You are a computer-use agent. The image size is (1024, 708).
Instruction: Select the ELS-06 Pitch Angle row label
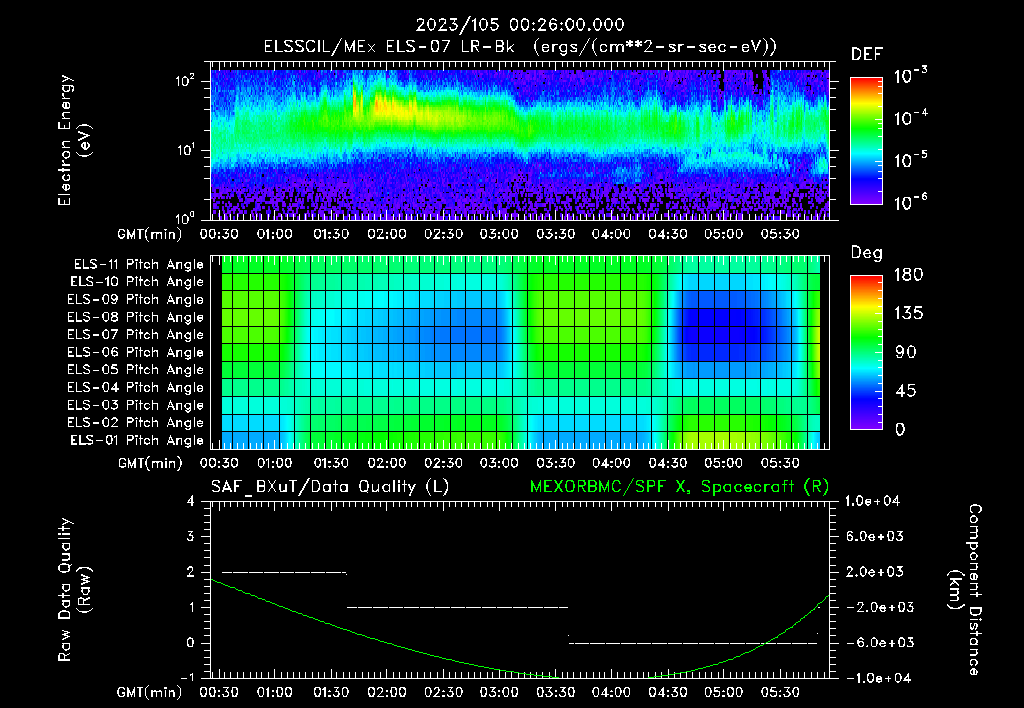click(x=136, y=352)
